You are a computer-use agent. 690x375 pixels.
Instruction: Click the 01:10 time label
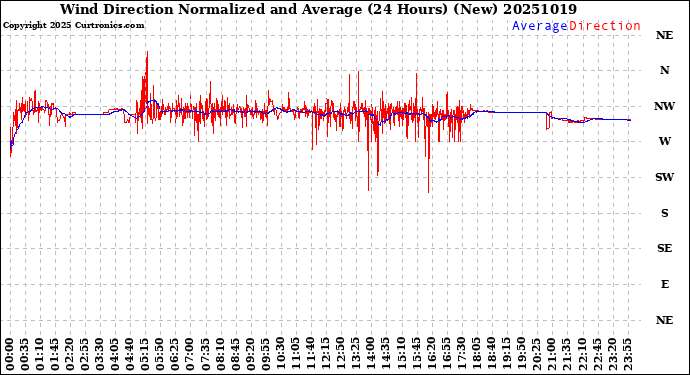(x=40, y=355)
